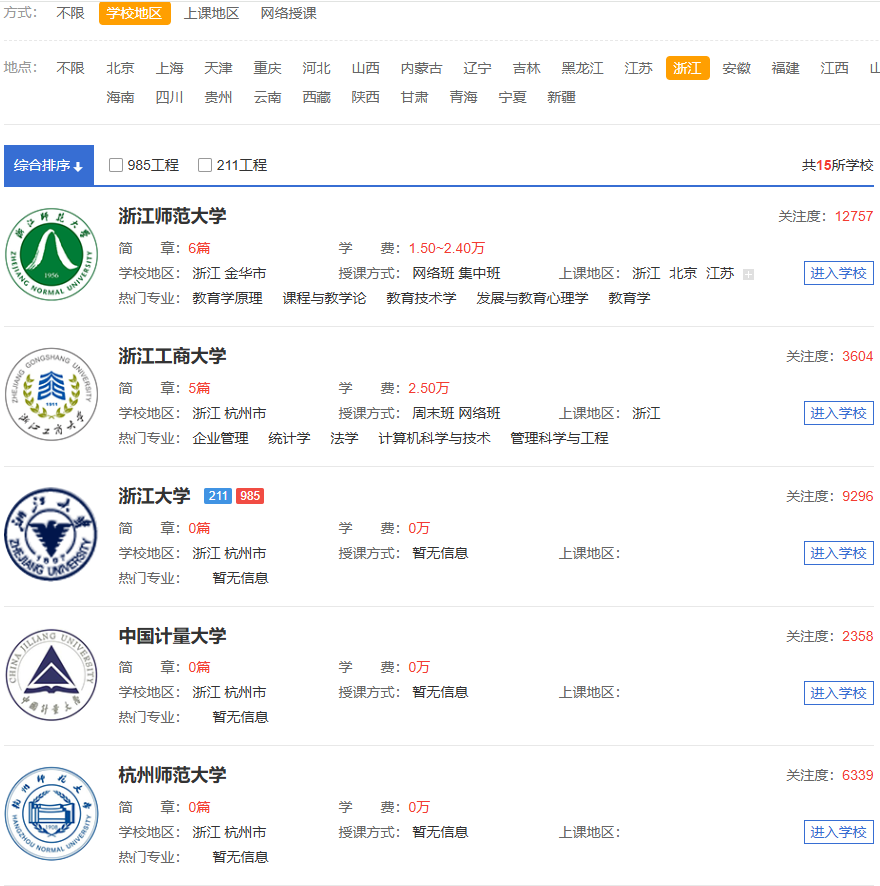The width and height of the screenshot is (880, 886).
Task: Open the 教育技术学 major
Action: point(422,298)
